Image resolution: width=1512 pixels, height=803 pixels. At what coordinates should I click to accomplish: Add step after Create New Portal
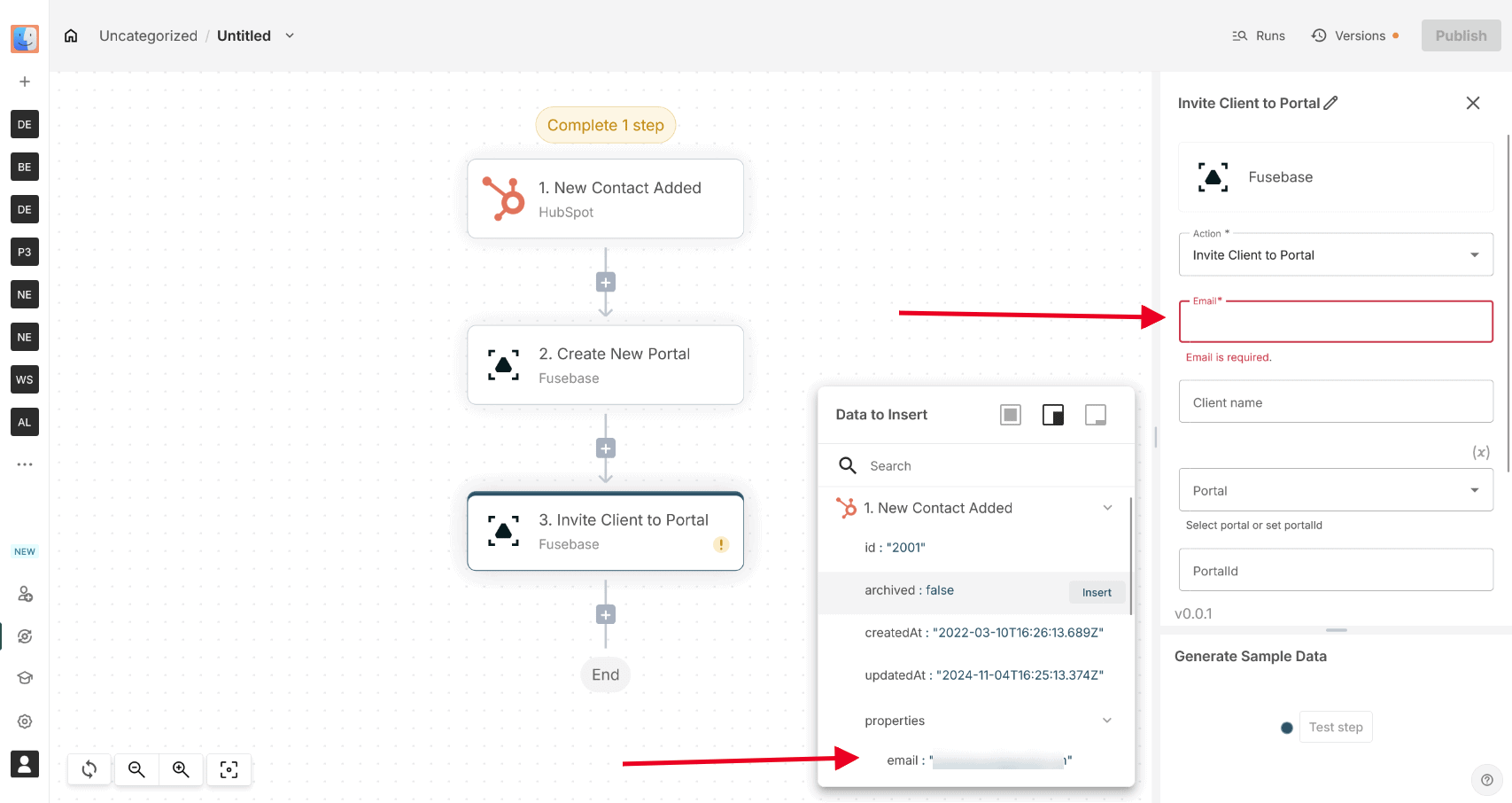tap(606, 448)
